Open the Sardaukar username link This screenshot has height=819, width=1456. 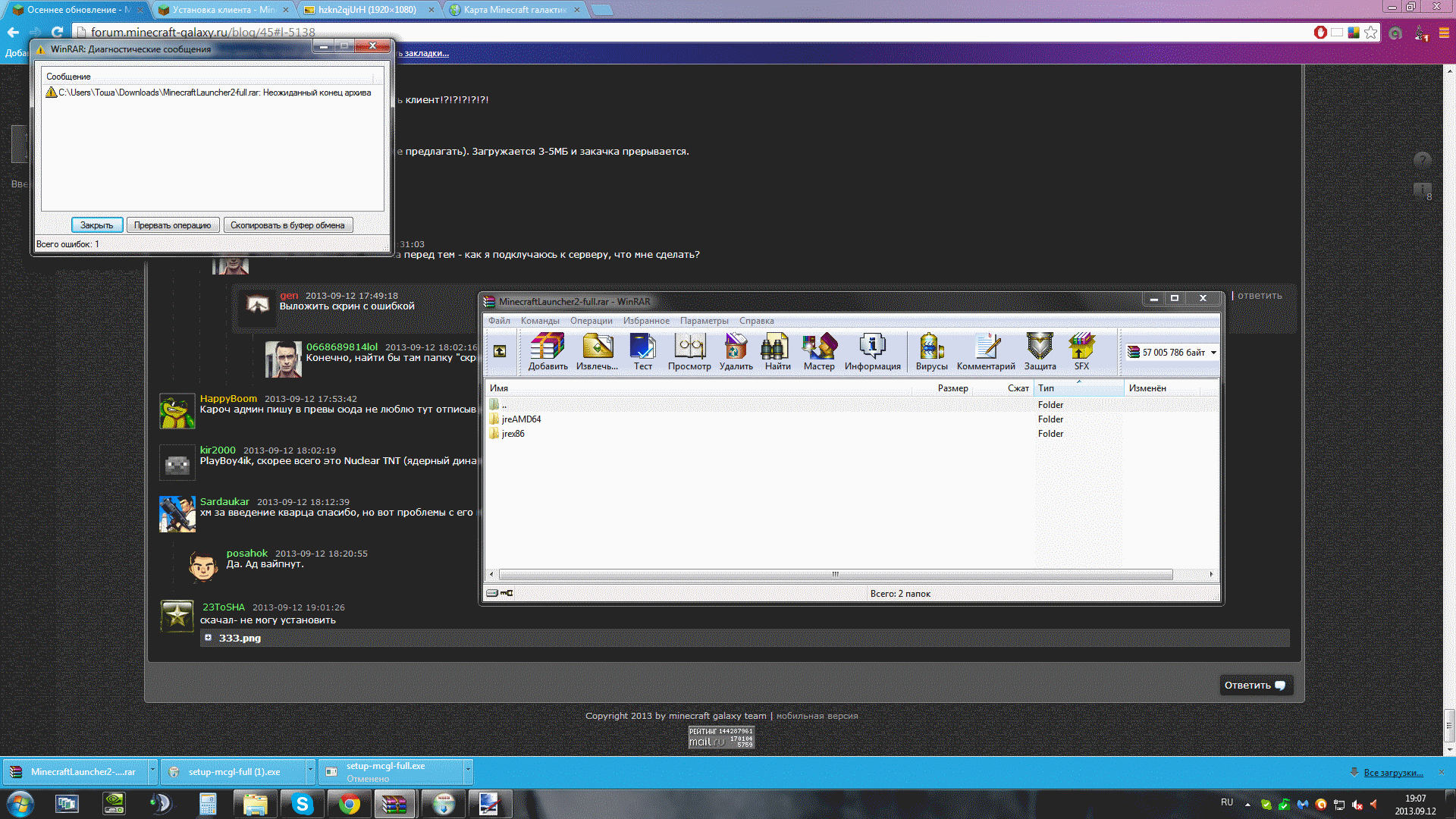tap(224, 502)
